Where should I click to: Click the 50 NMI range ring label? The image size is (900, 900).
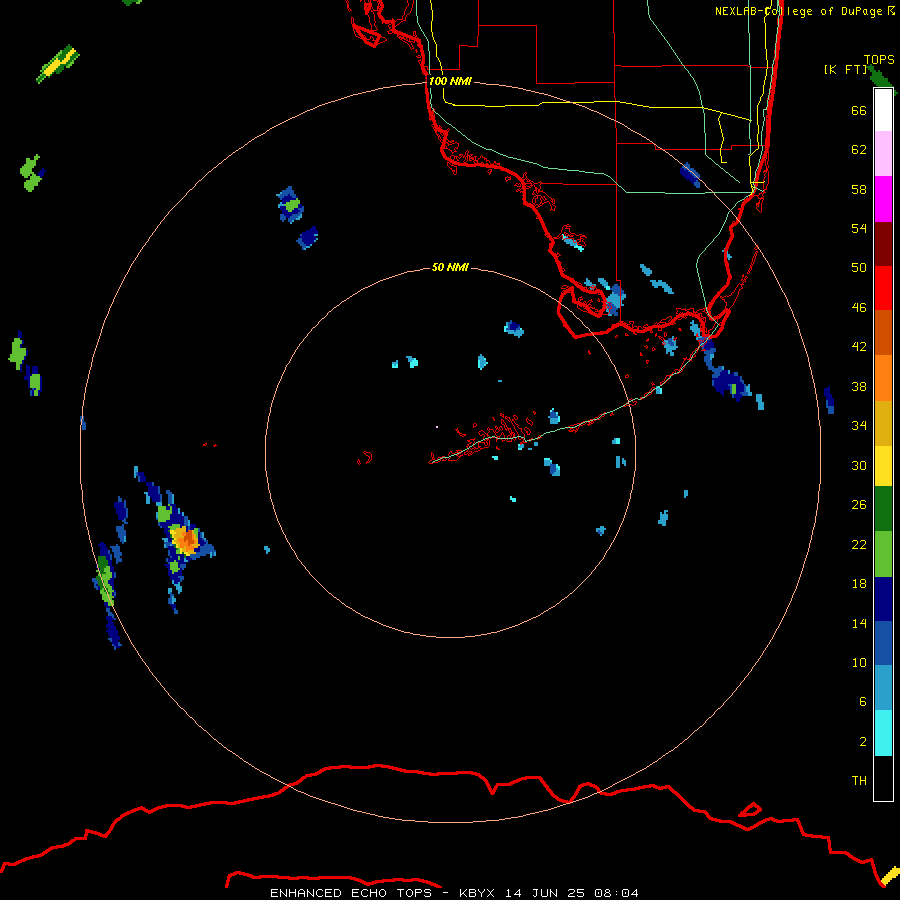pyautogui.click(x=450, y=267)
